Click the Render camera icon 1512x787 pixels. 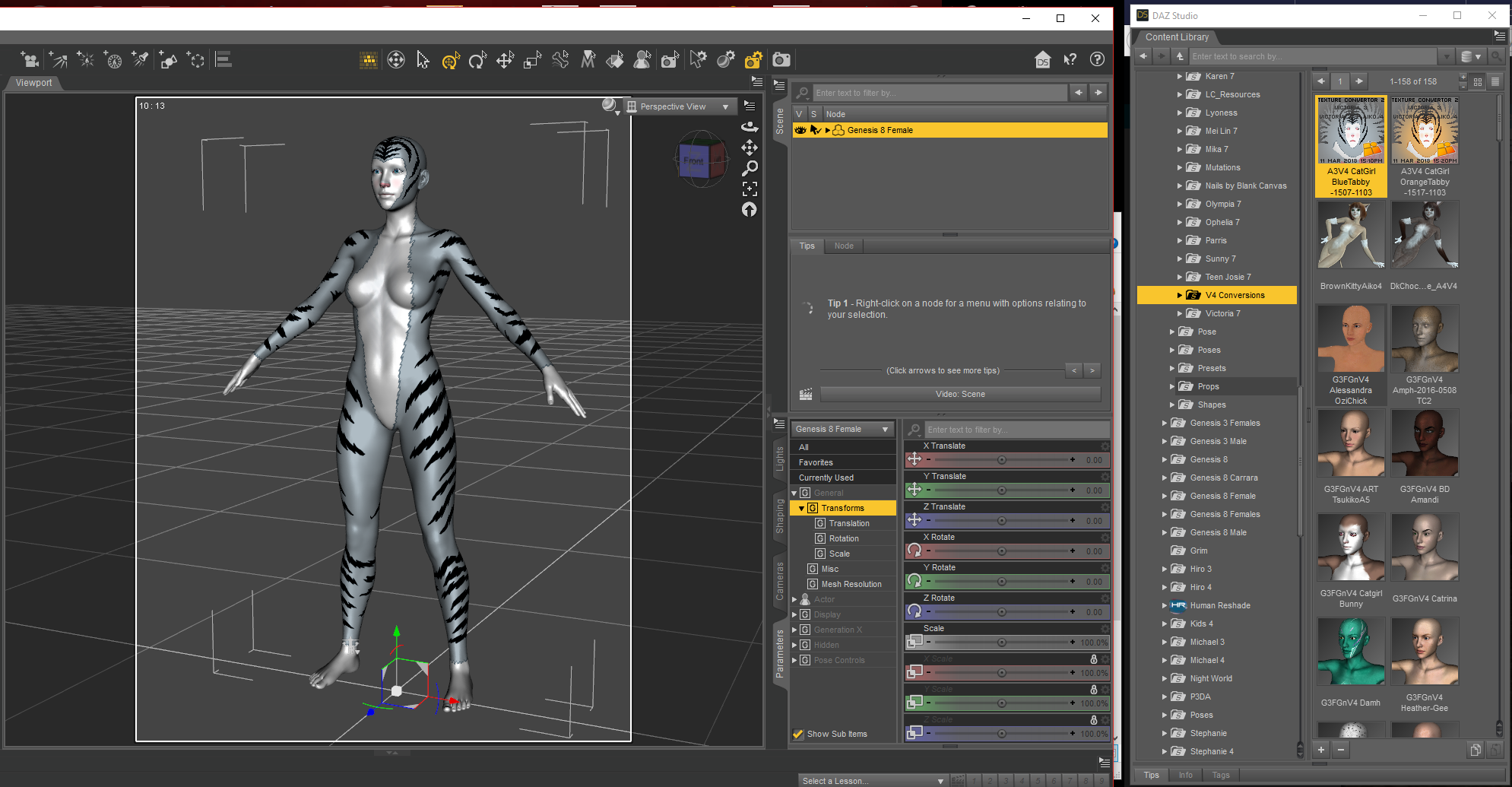point(781,60)
